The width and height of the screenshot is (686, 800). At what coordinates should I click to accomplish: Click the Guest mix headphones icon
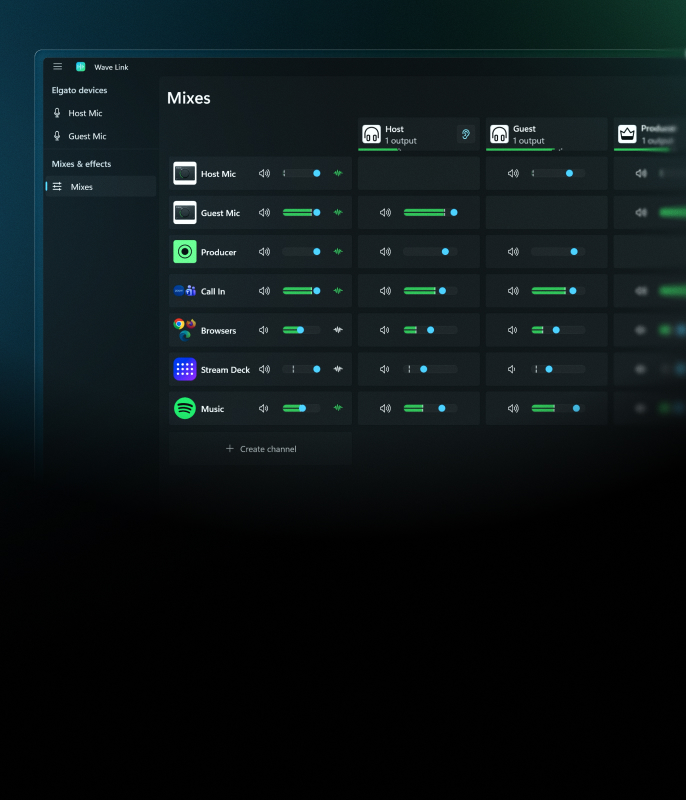coord(499,134)
